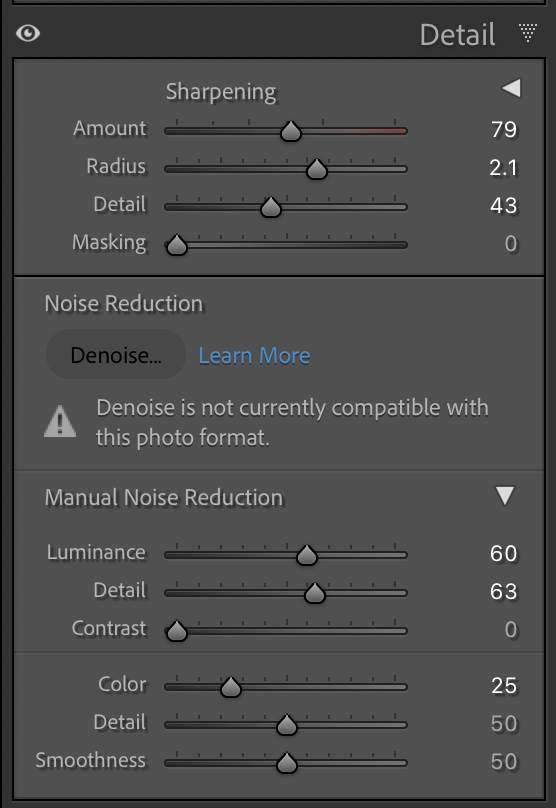Viewport: 556px width, 808px height.
Task: Click the Luminance slider handle
Action: [x=307, y=556]
